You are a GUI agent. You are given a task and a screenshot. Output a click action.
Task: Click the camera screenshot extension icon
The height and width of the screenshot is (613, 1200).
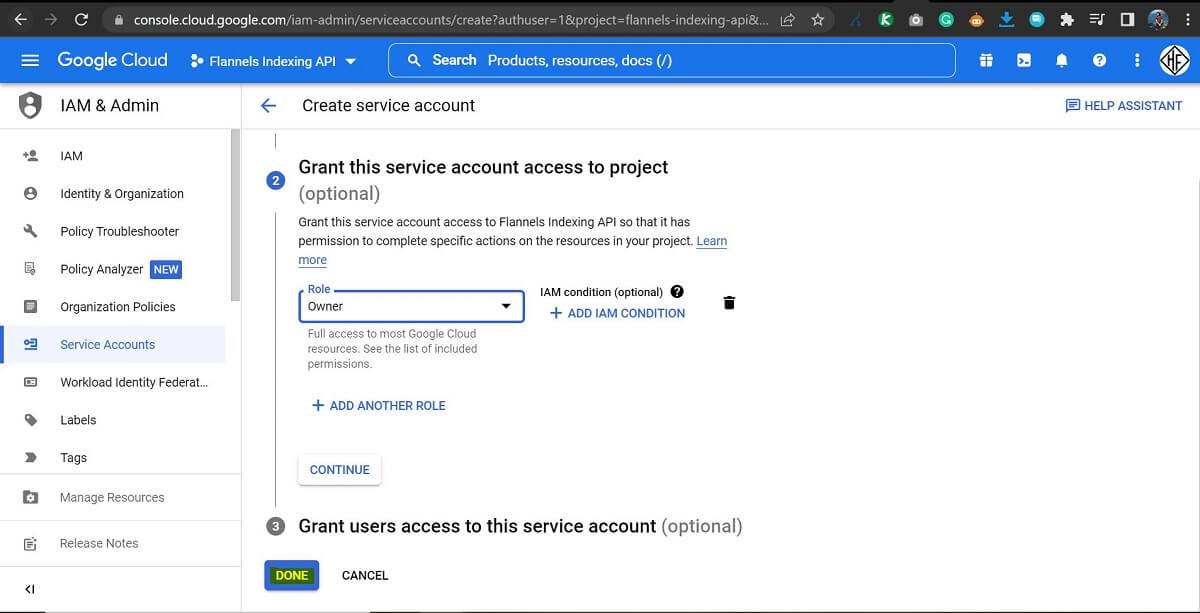(x=915, y=19)
